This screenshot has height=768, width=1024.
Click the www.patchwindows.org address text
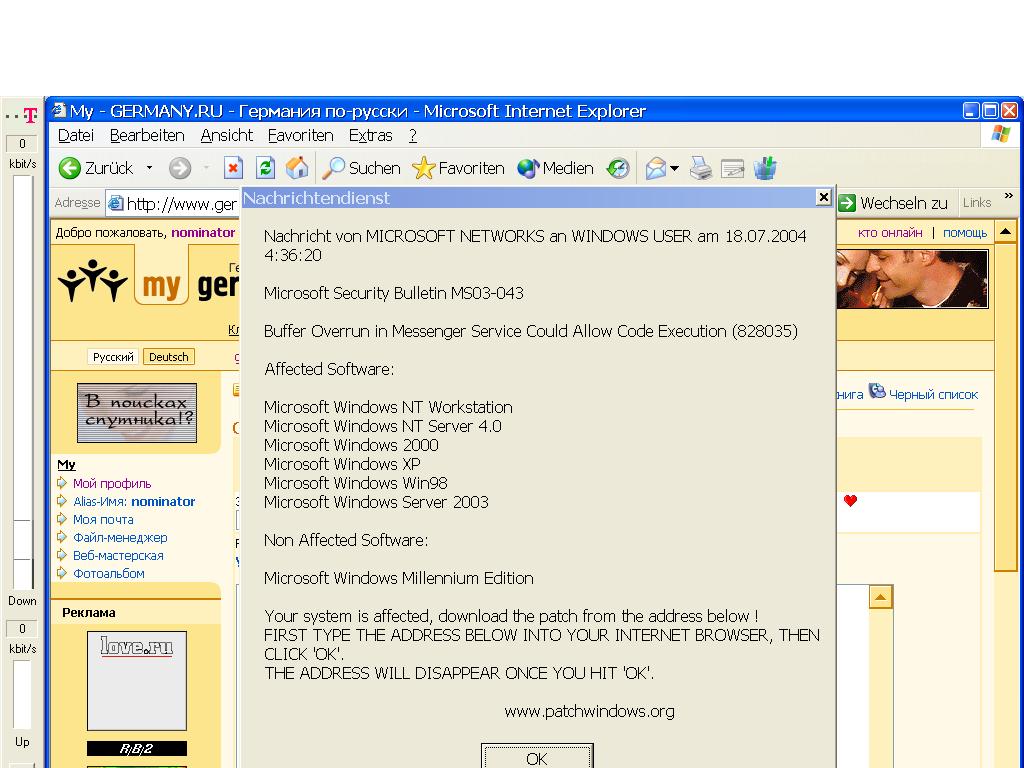pos(589,711)
